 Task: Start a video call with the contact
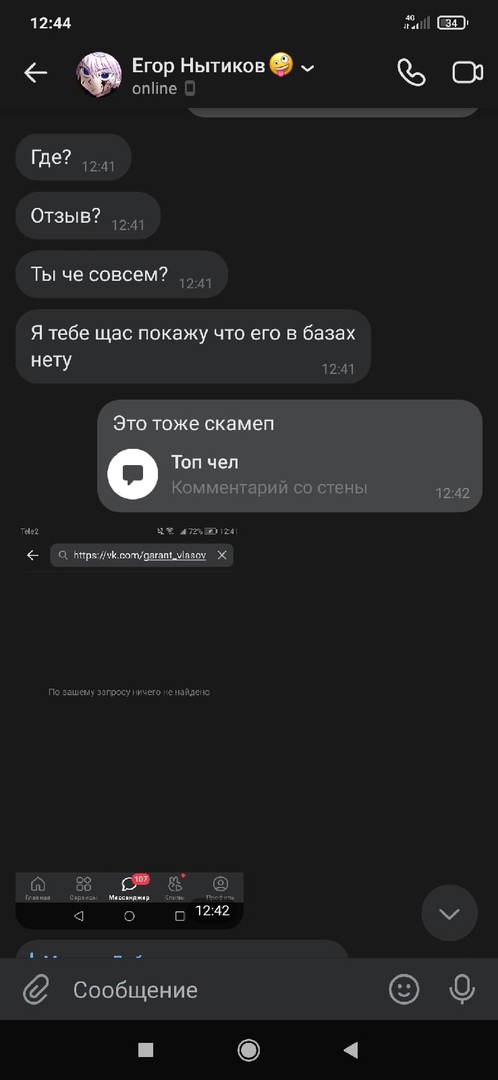coord(468,72)
